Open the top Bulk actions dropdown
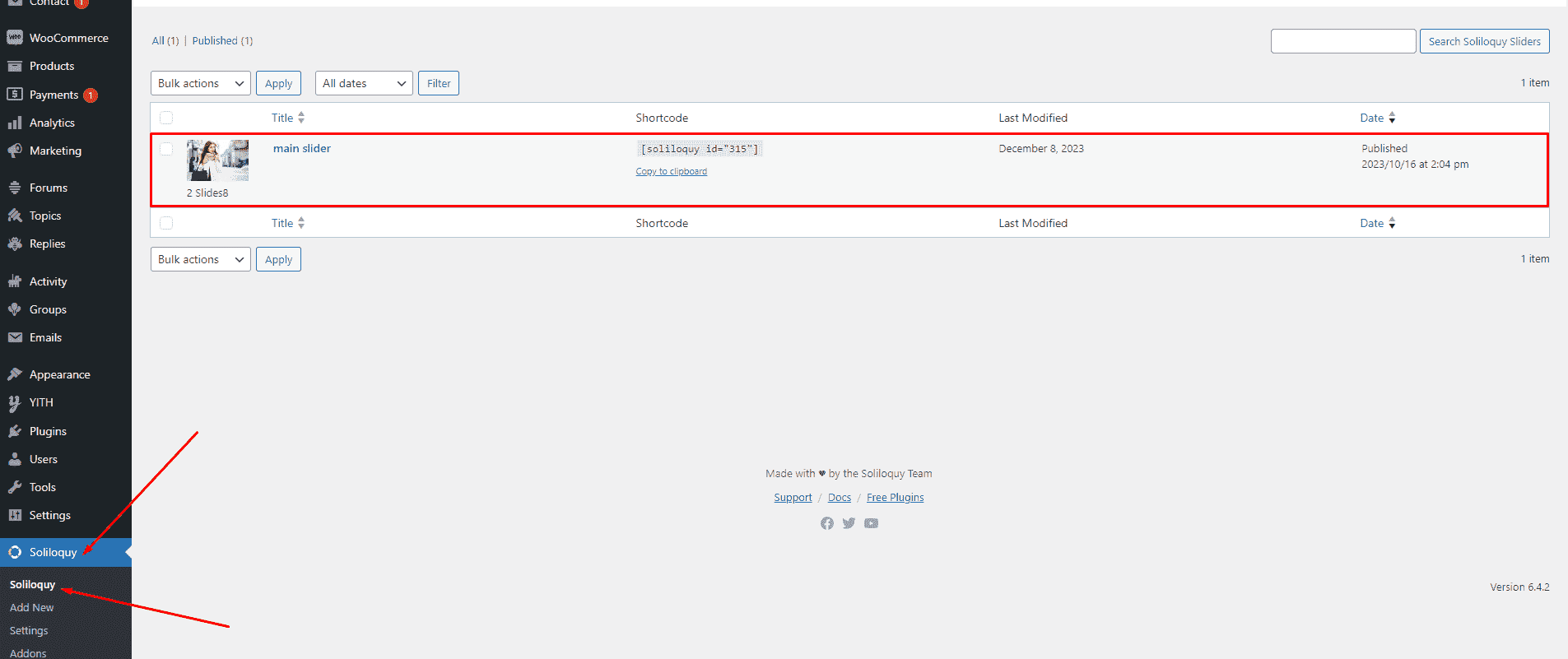Image resolution: width=1568 pixels, height=659 pixels. coord(200,83)
